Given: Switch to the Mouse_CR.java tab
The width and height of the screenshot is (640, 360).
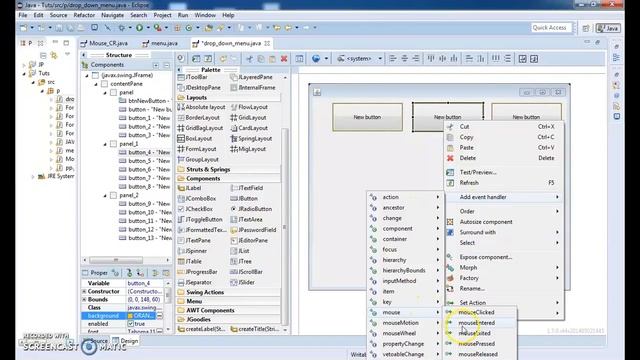Looking at the screenshot, I should pyautogui.click(x=104, y=43).
